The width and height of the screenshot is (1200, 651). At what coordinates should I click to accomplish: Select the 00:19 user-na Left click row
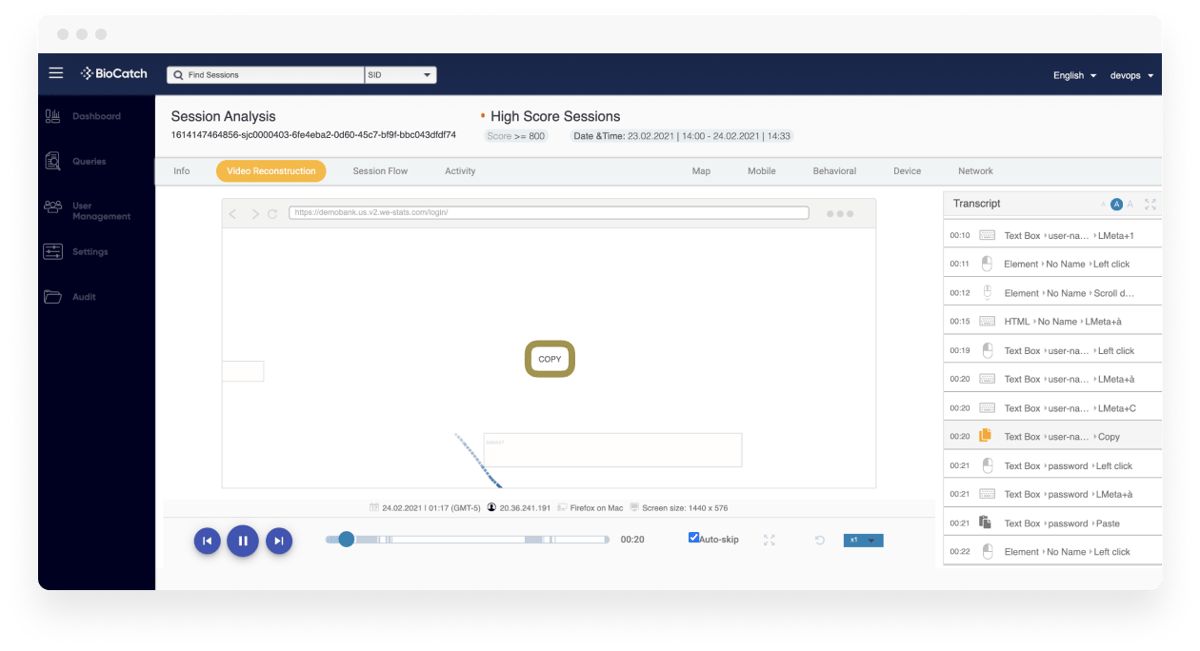pos(1052,351)
